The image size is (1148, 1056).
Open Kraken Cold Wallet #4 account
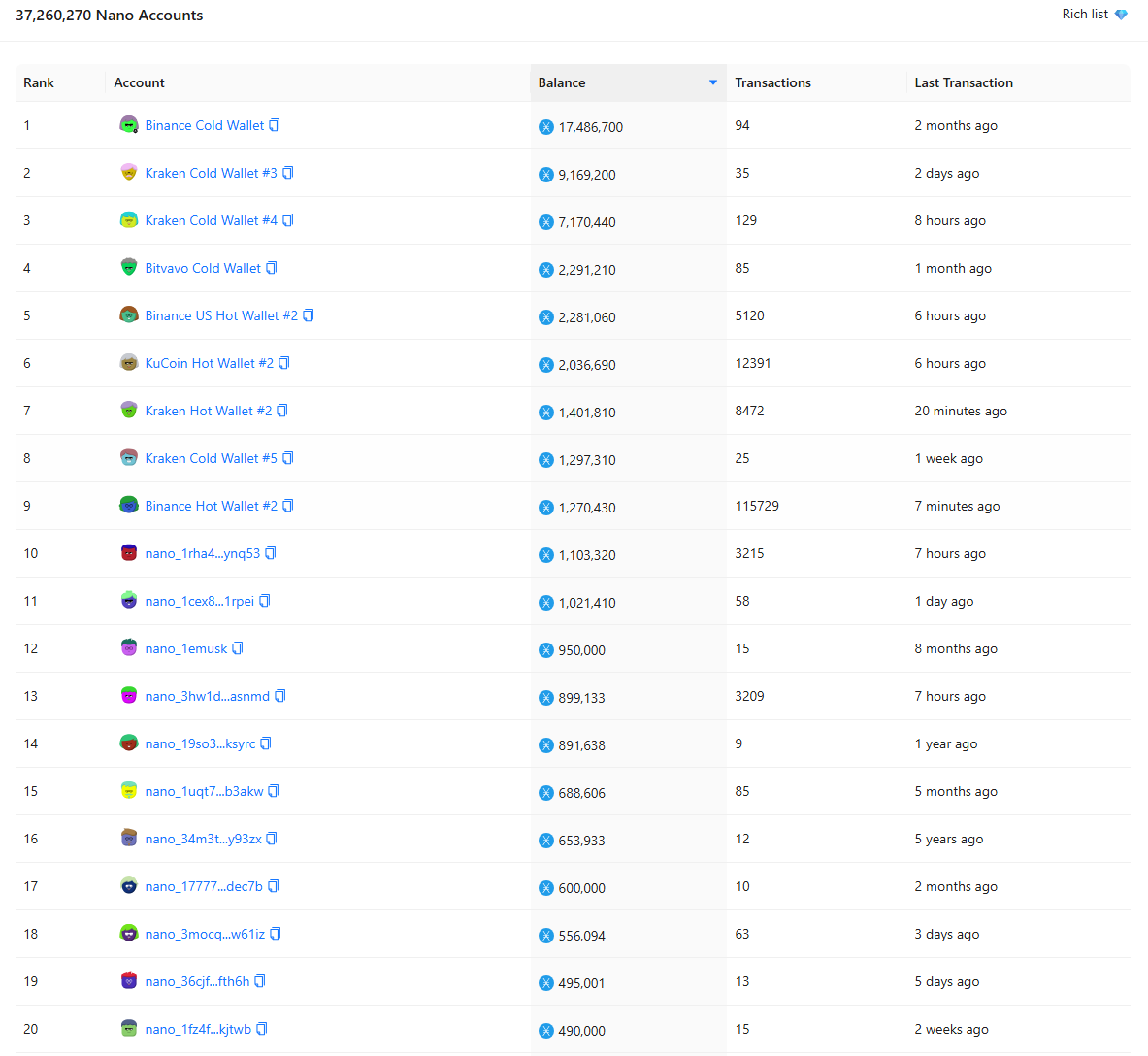211,220
